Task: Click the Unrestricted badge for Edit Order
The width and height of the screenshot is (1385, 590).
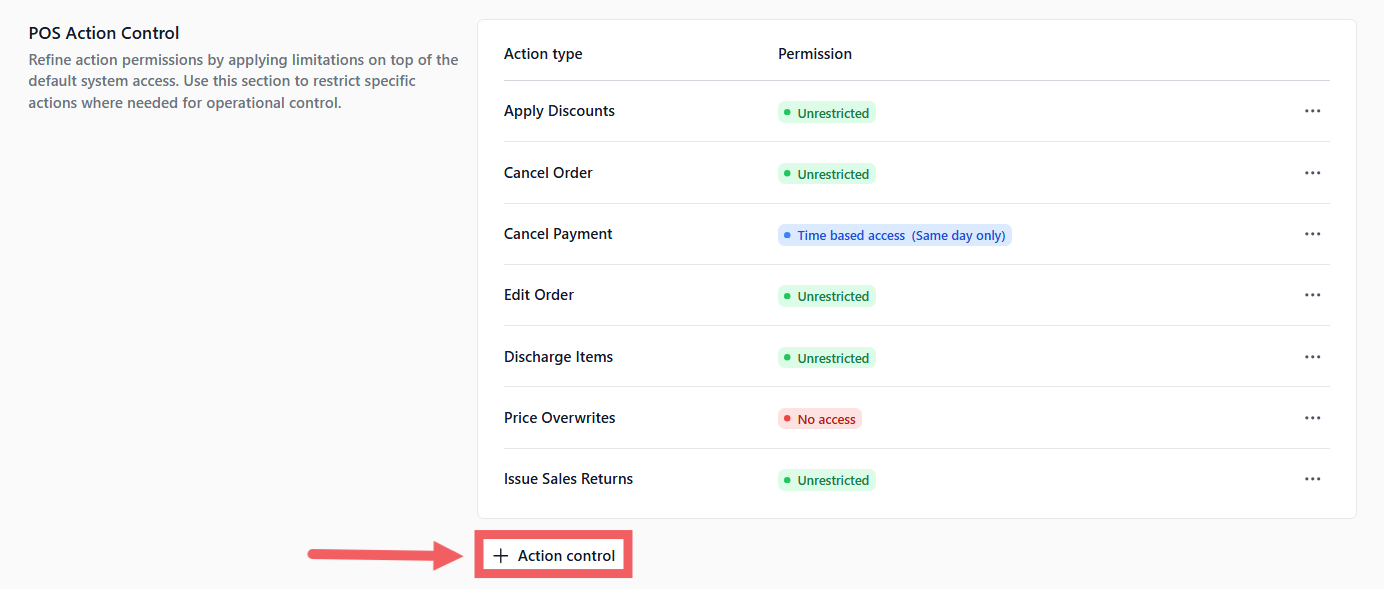Action: coord(826,296)
